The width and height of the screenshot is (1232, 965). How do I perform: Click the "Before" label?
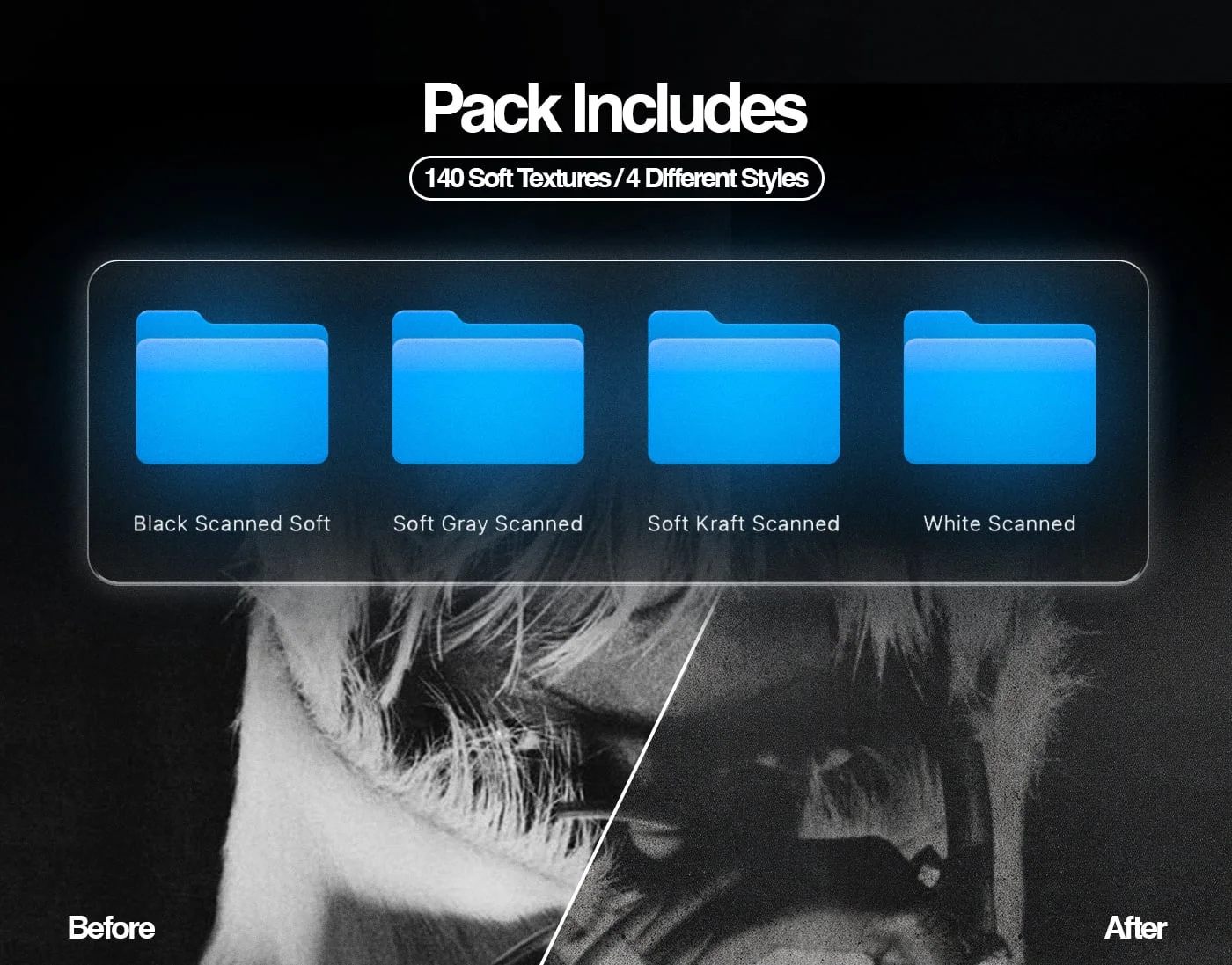pos(111,928)
